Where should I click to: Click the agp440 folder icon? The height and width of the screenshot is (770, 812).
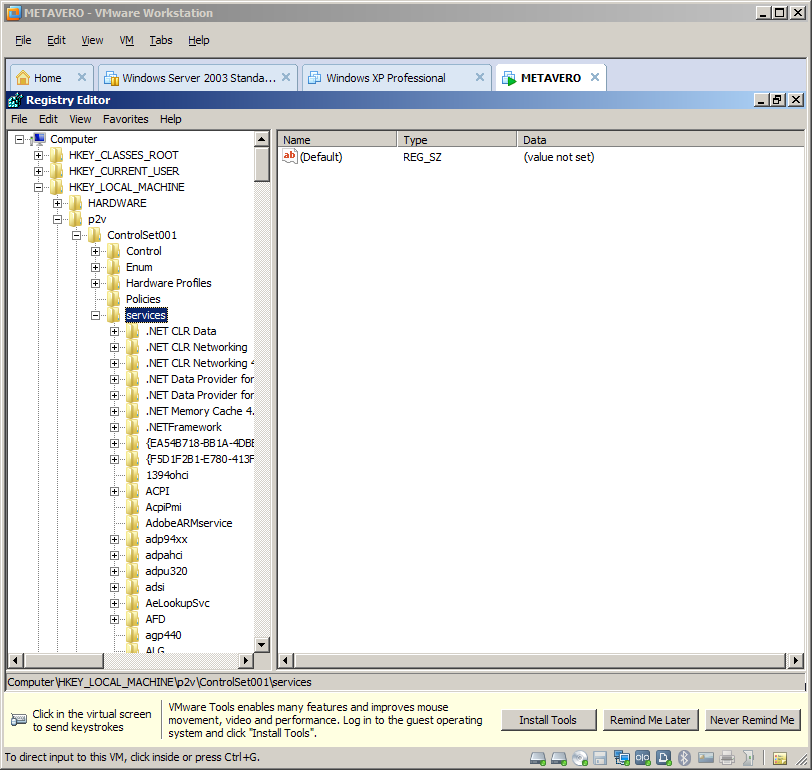[x=133, y=635]
